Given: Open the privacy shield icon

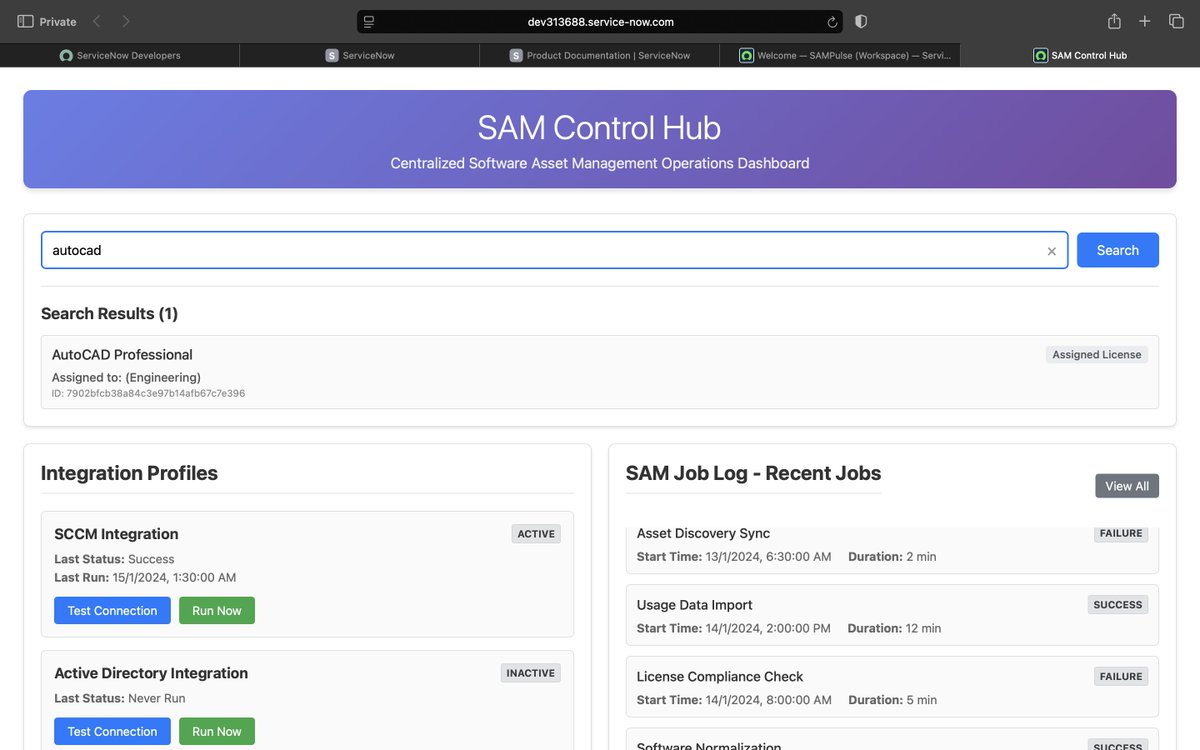Looking at the screenshot, I should click(861, 21).
